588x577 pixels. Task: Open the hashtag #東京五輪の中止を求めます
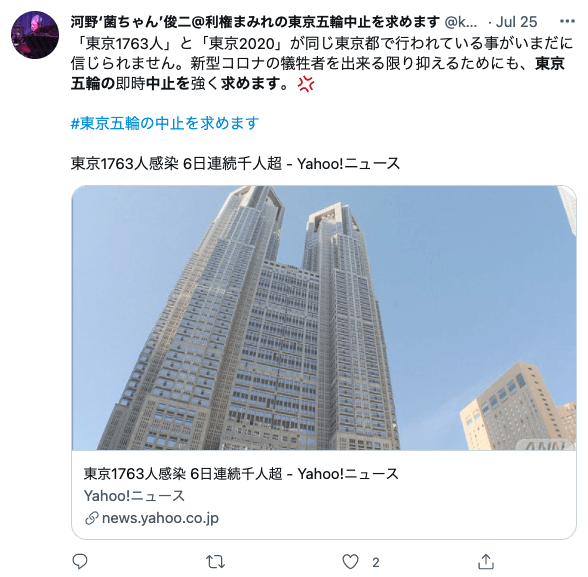click(x=165, y=123)
